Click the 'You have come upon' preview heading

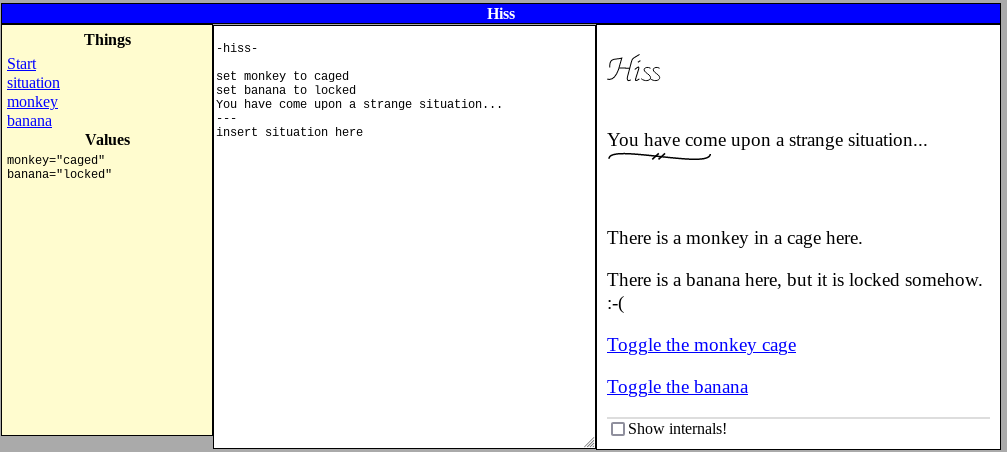click(x=767, y=140)
